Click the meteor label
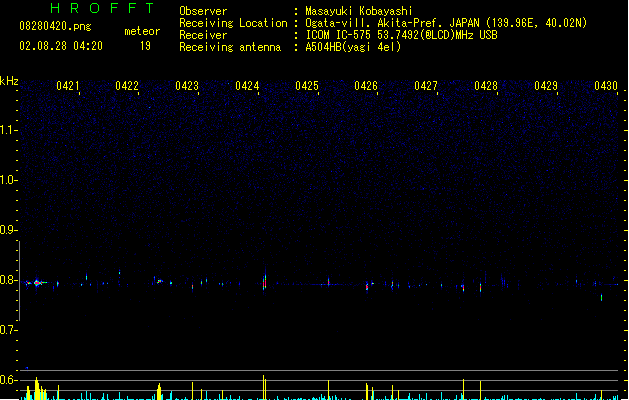Image resolution: width=629 pixels, height=400 pixels. tap(142, 31)
